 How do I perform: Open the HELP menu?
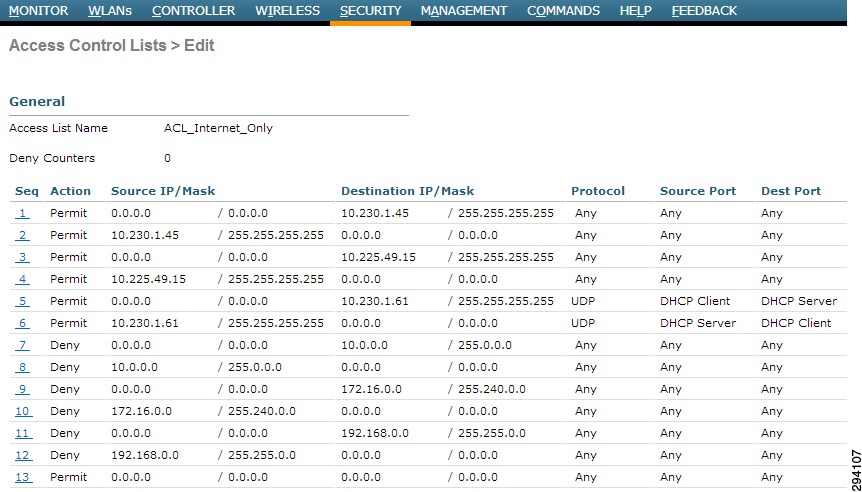pos(636,10)
